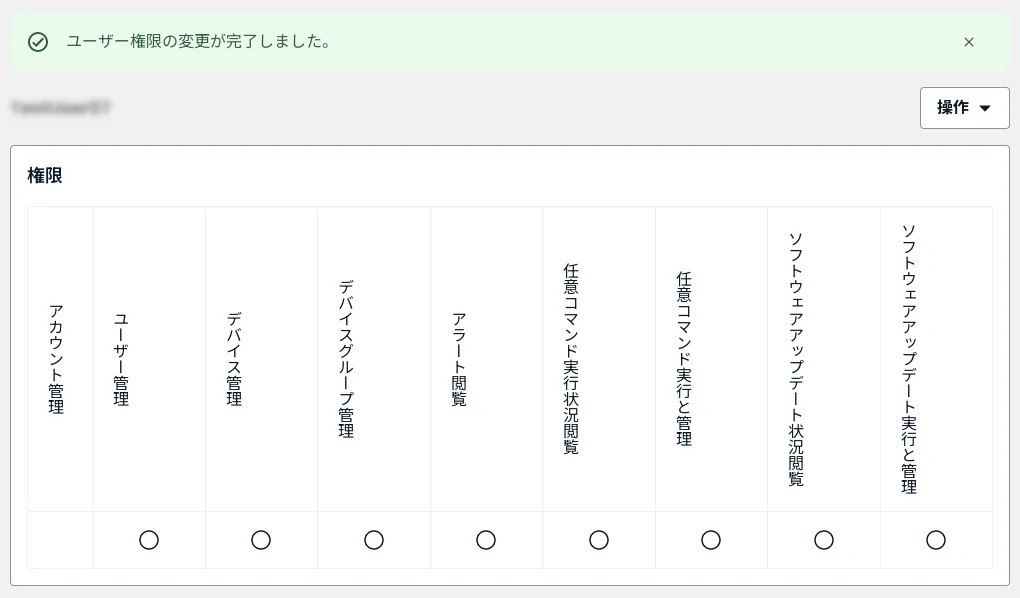
Task: Toggle the アラート閲覧 permission circle
Action: click(486, 540)
